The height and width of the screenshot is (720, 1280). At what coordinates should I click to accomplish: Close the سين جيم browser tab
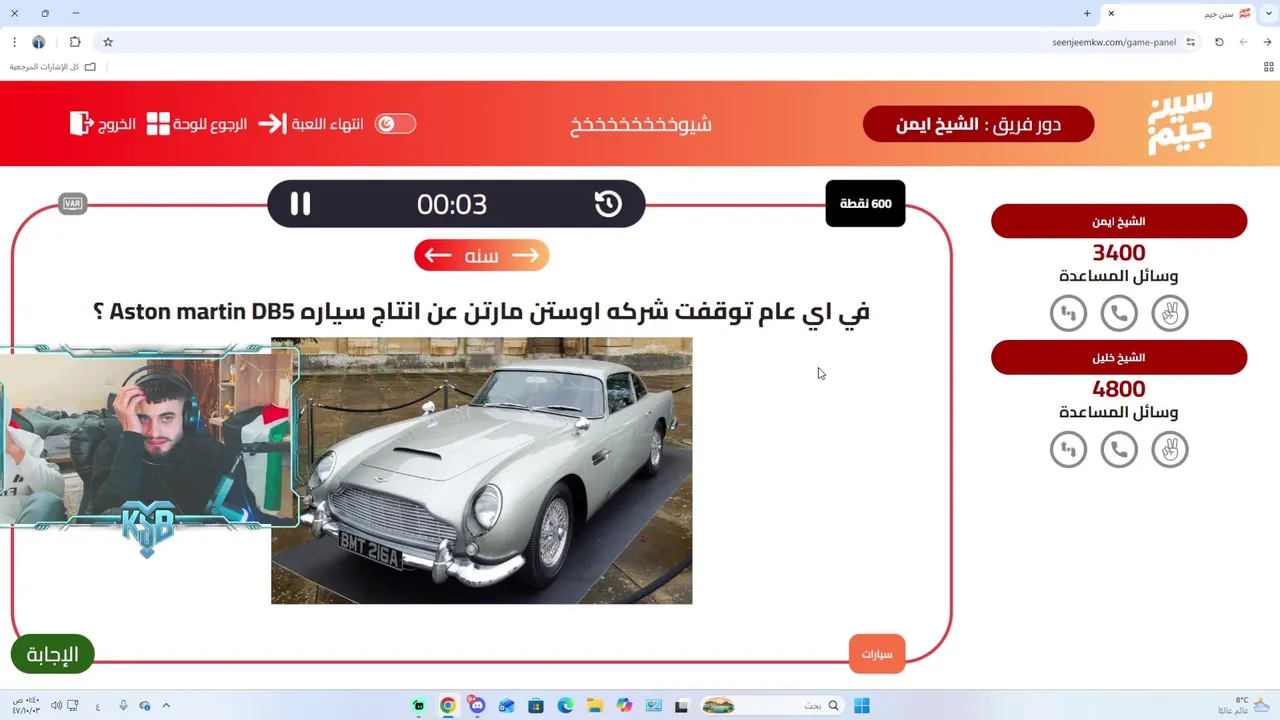pos(1110,13)
